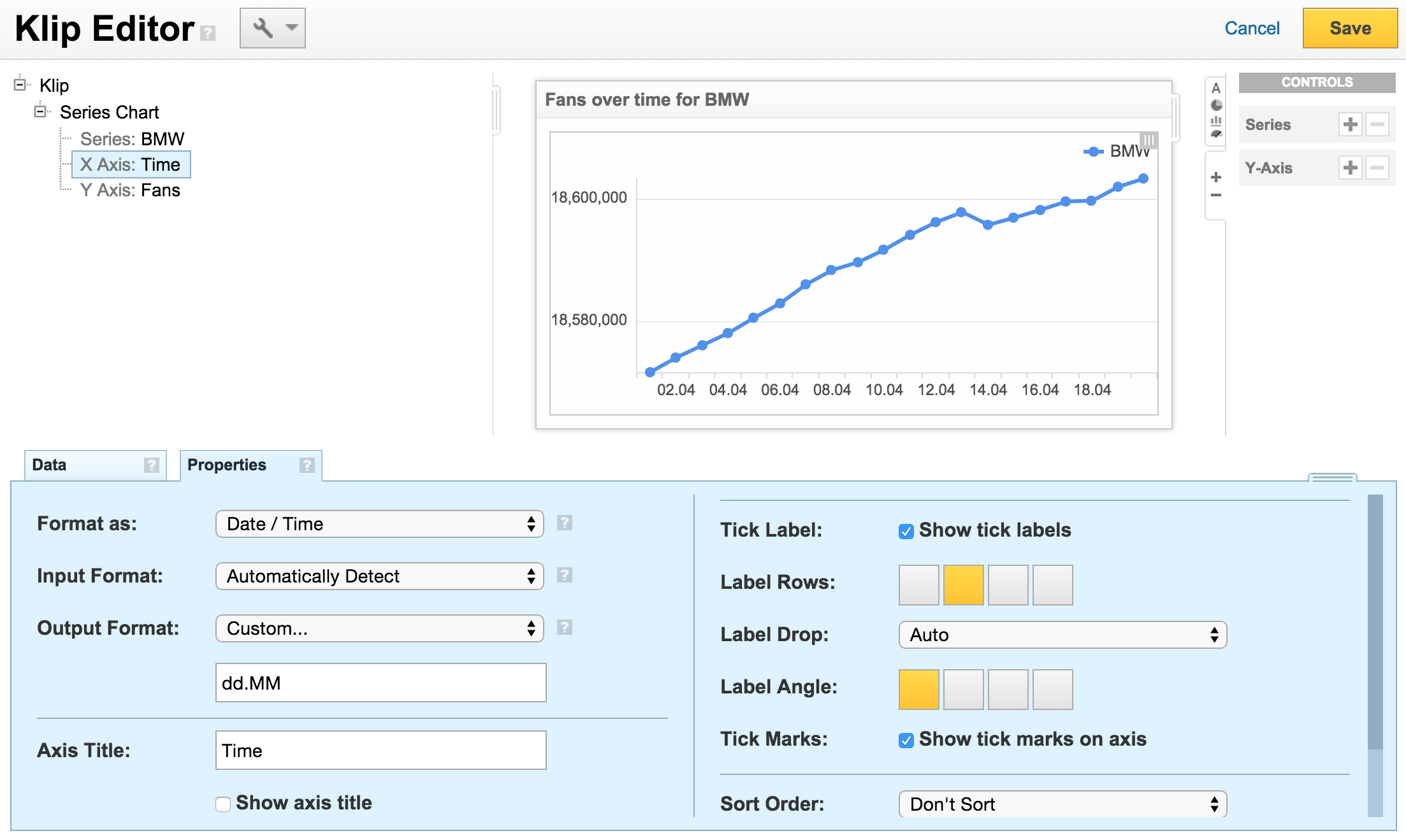The image size is (1406, 840).
Task: Open the Output Format Custom dropdown
Action: tap(380, 628)
